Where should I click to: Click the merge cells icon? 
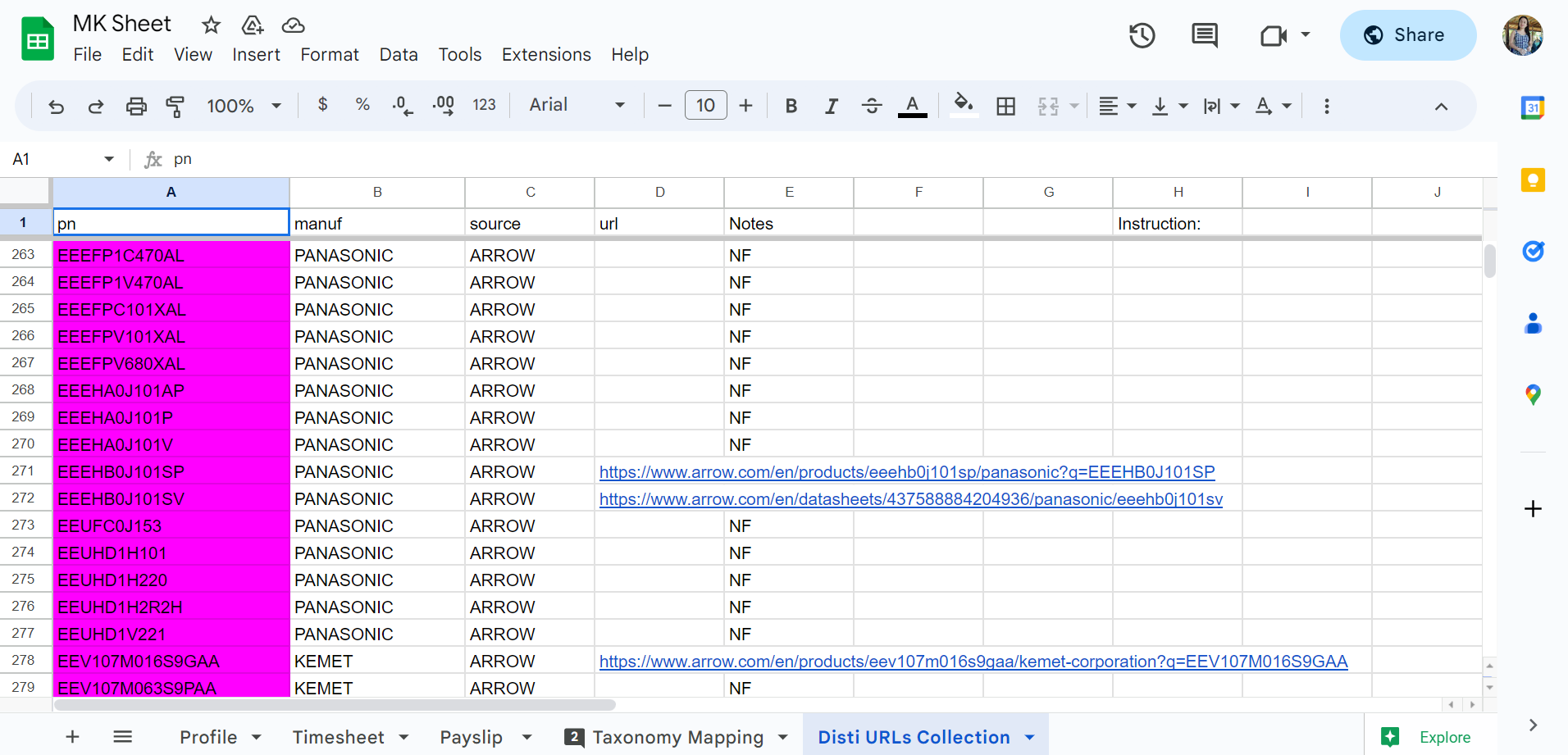pos(1048,106)
